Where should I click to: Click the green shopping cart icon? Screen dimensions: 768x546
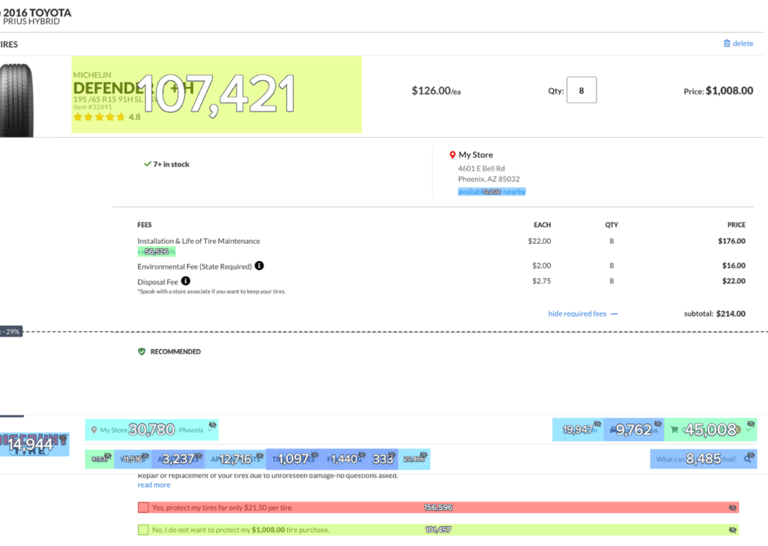[x=674, y=430]
